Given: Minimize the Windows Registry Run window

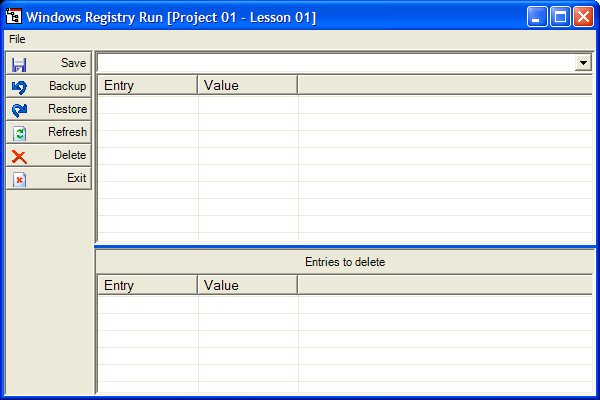Looking at the screenshot, I should click(x=539, y=16).
